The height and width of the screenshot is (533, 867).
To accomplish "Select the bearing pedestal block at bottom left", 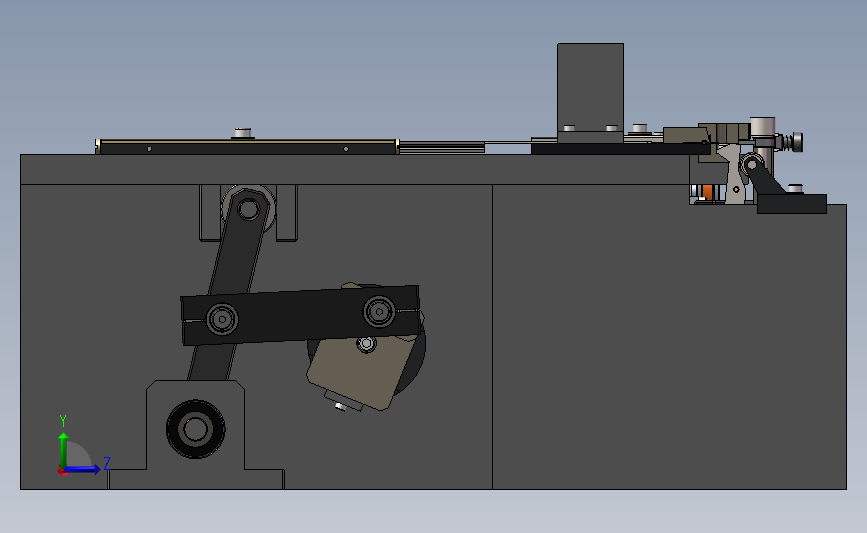I will 196,435.
